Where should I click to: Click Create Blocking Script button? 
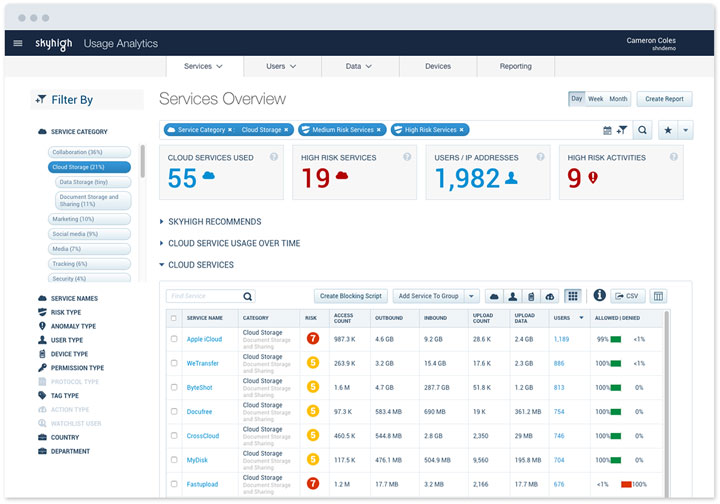coord(350,296)
